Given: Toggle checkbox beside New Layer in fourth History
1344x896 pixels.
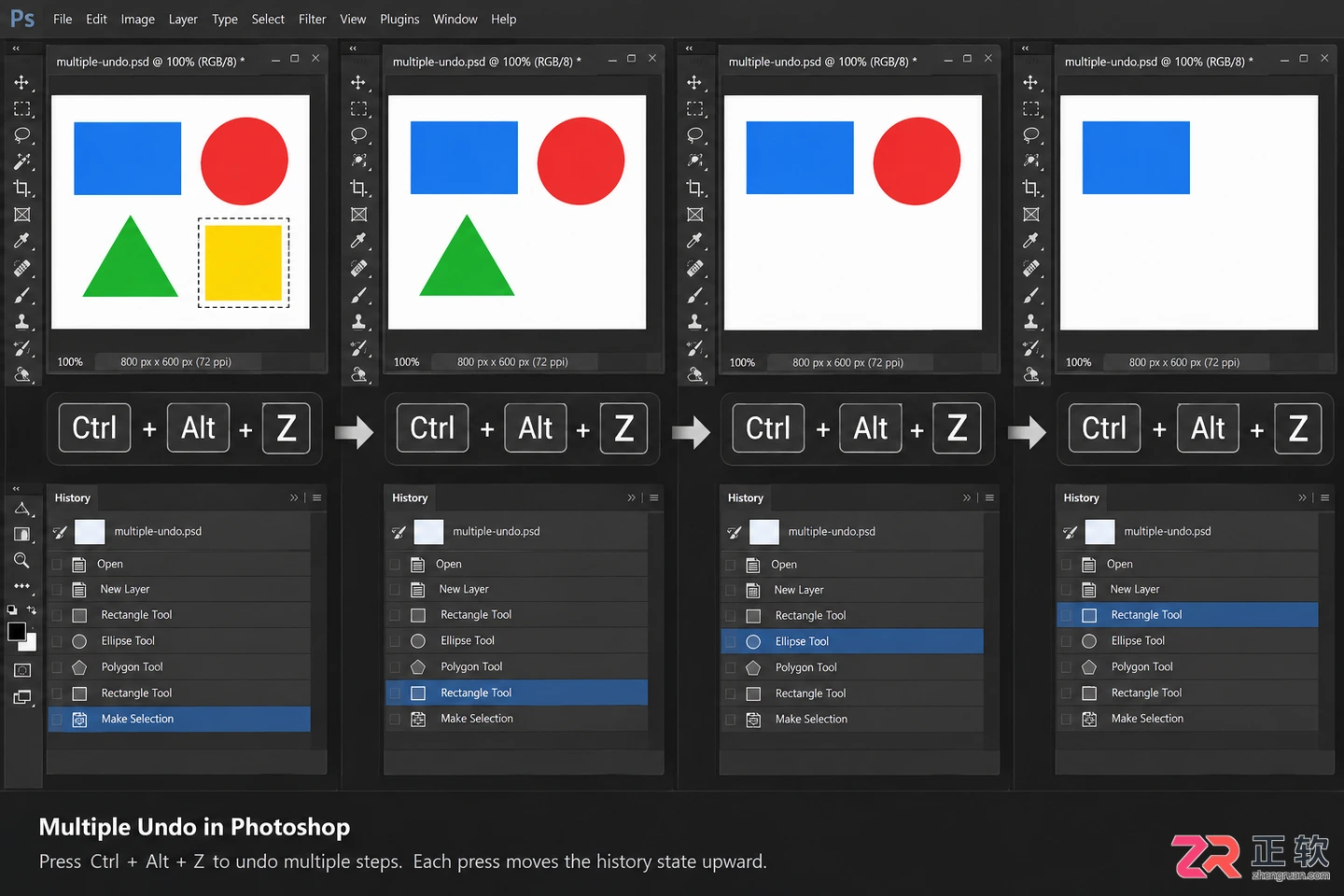Looking at the screenshot, I should (x=1066, y=589).
